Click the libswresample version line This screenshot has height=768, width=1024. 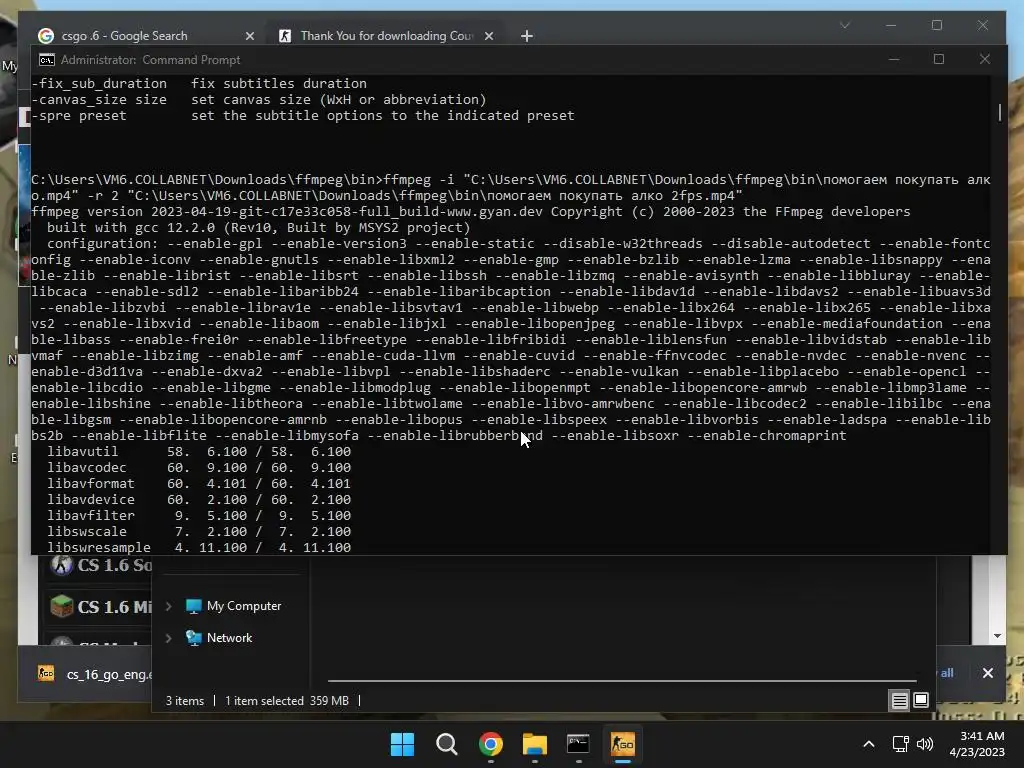coord(199,547)
